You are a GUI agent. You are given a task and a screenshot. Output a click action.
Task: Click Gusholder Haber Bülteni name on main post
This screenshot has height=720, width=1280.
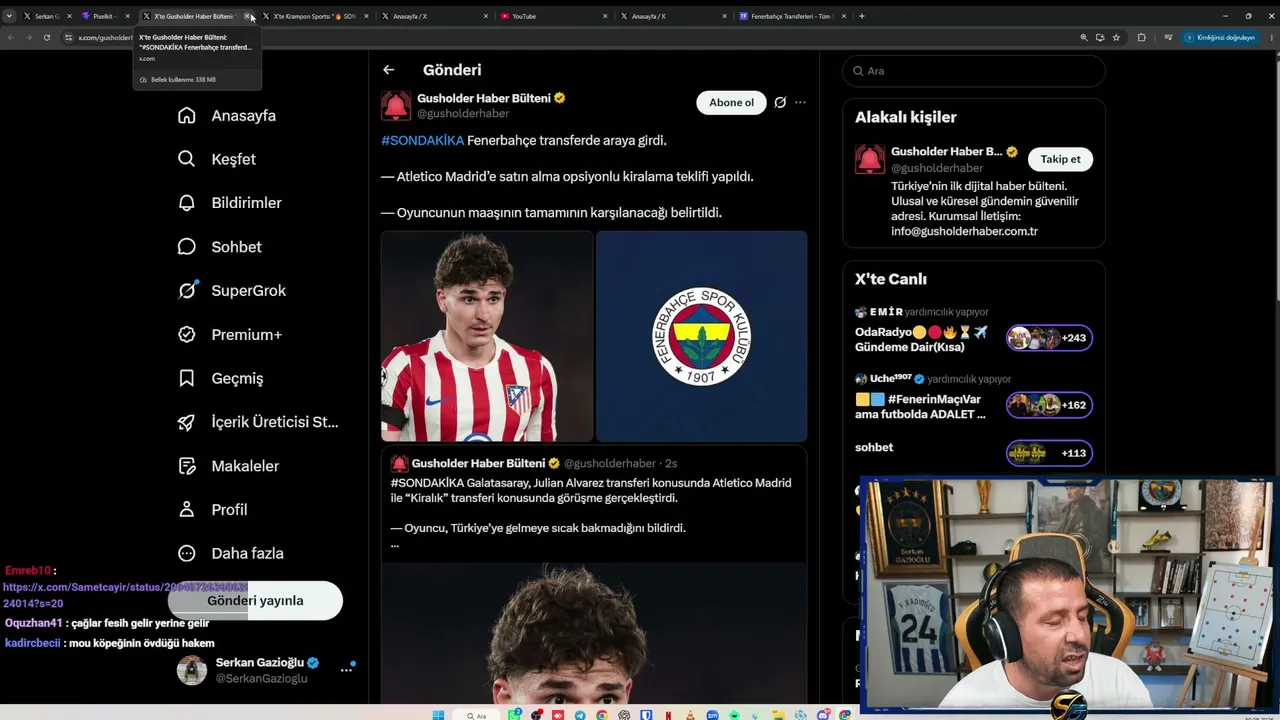pos(484,98)
